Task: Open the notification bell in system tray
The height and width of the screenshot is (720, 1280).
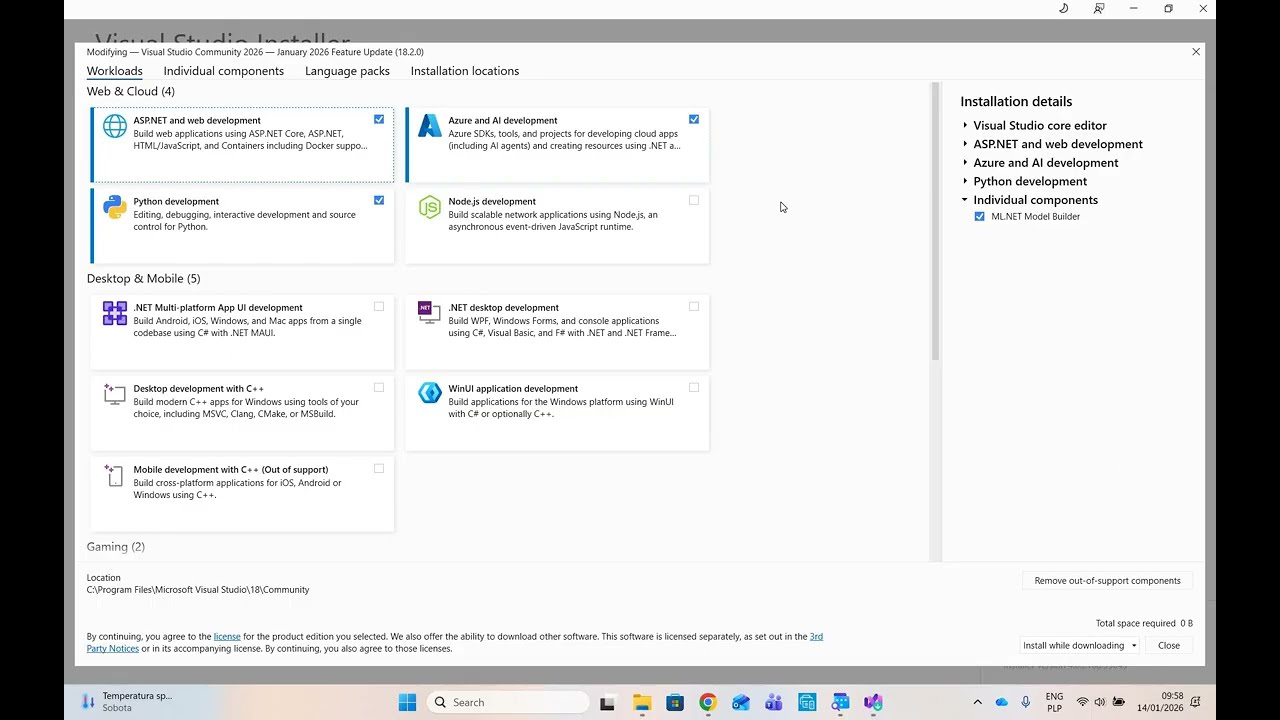Action: coord(1195,702)
